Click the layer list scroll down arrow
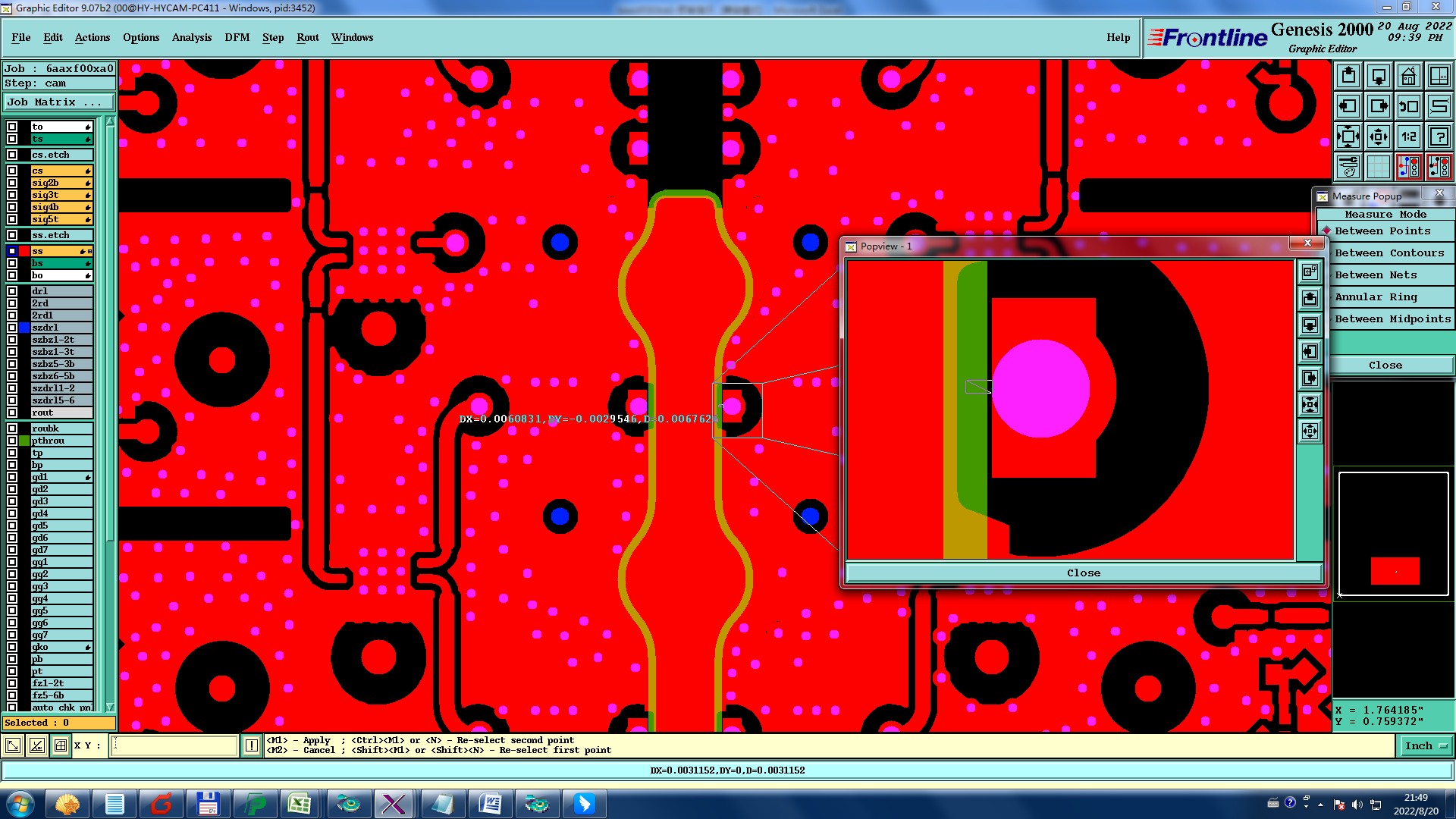This screenshot has width=1456, height=819. pos(110,707)
